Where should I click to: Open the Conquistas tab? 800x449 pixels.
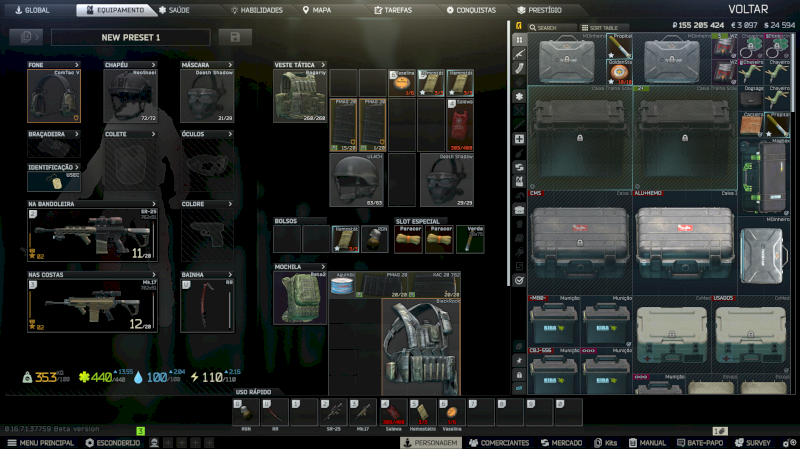click(x=471, y=10)
